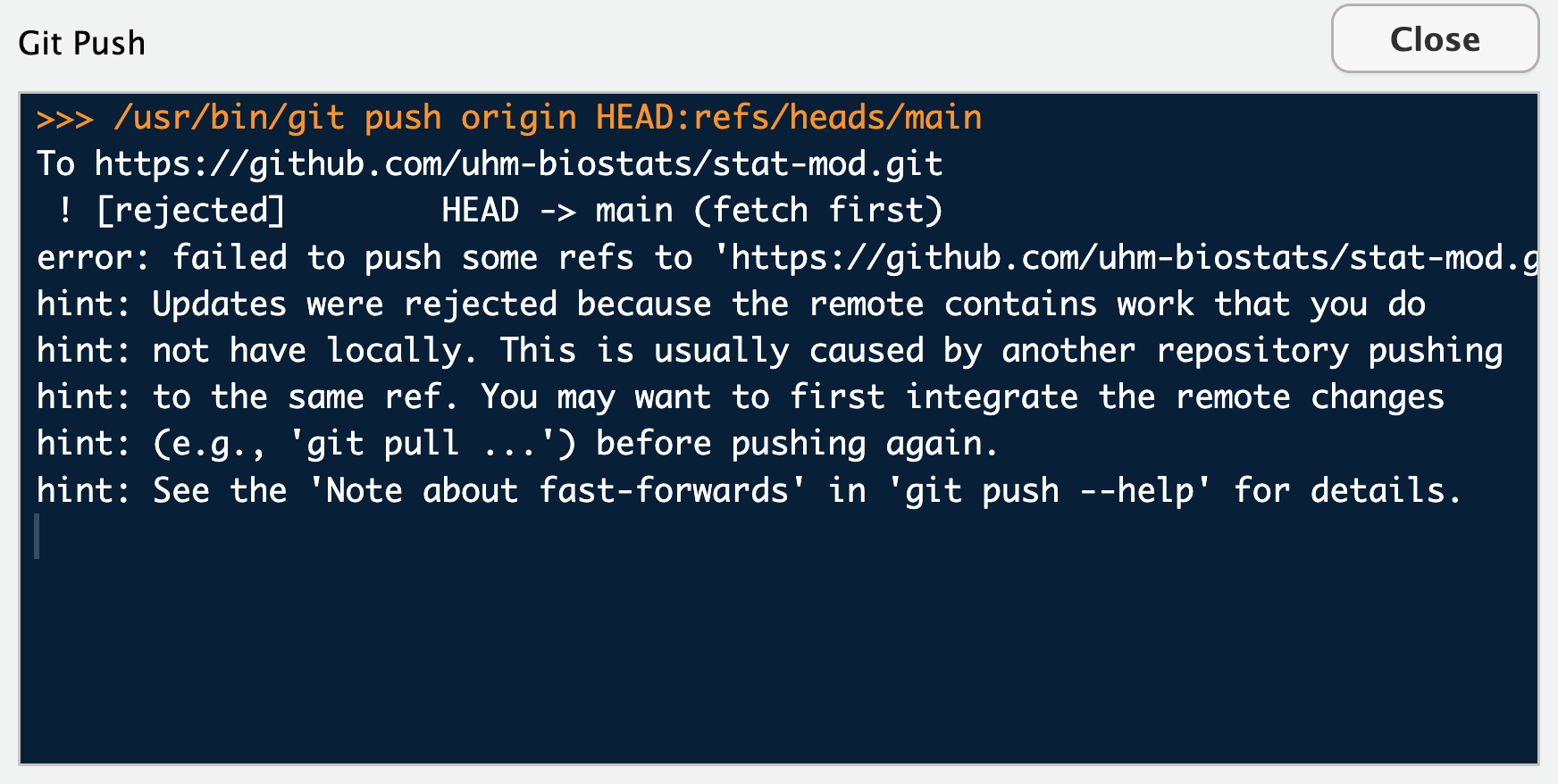
Task: Click the 'Updates were rejected' hint line
Action: [731, 304]
